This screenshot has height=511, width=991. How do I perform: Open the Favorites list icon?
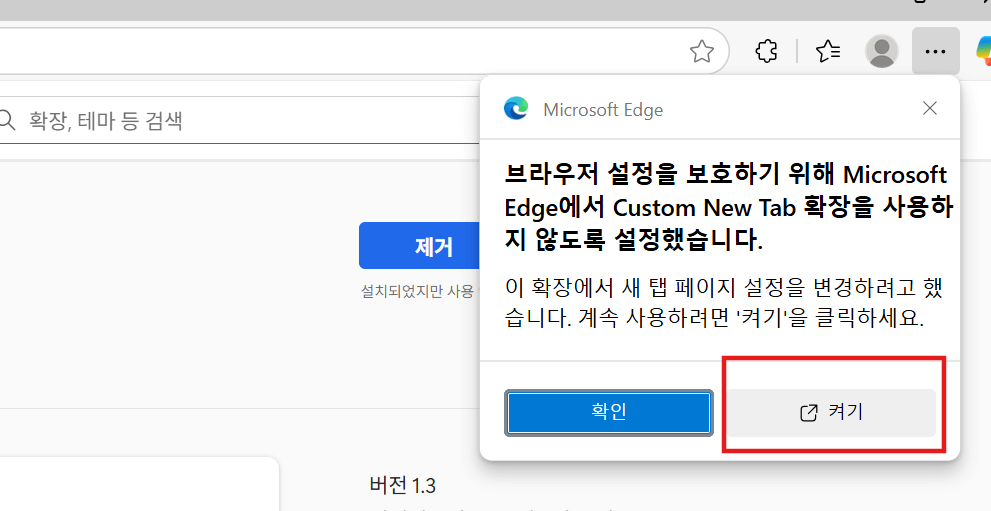click(828, 51)
